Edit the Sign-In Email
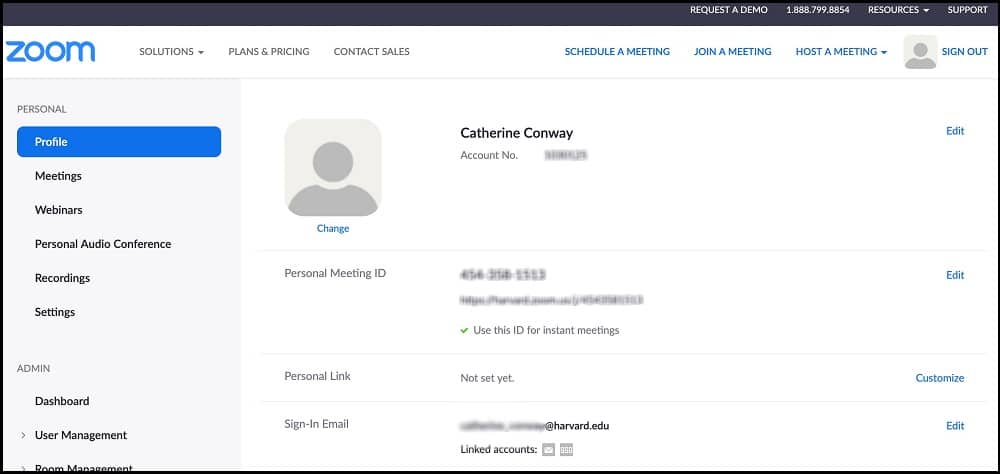 [955, 426]
